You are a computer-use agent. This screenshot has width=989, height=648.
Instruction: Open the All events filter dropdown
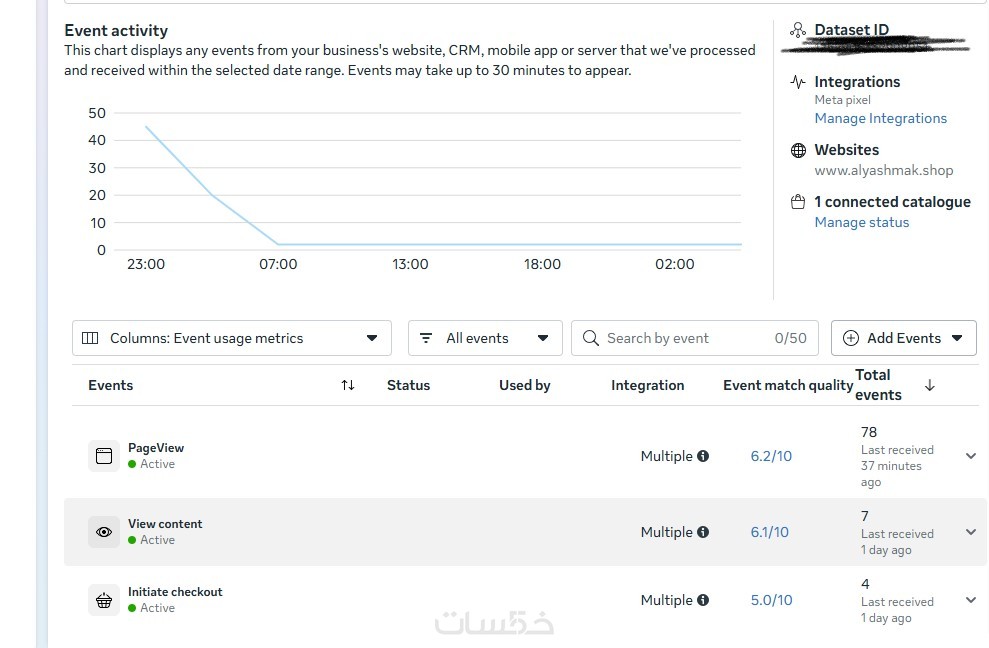pyautogui.click(x=485, y=338)
